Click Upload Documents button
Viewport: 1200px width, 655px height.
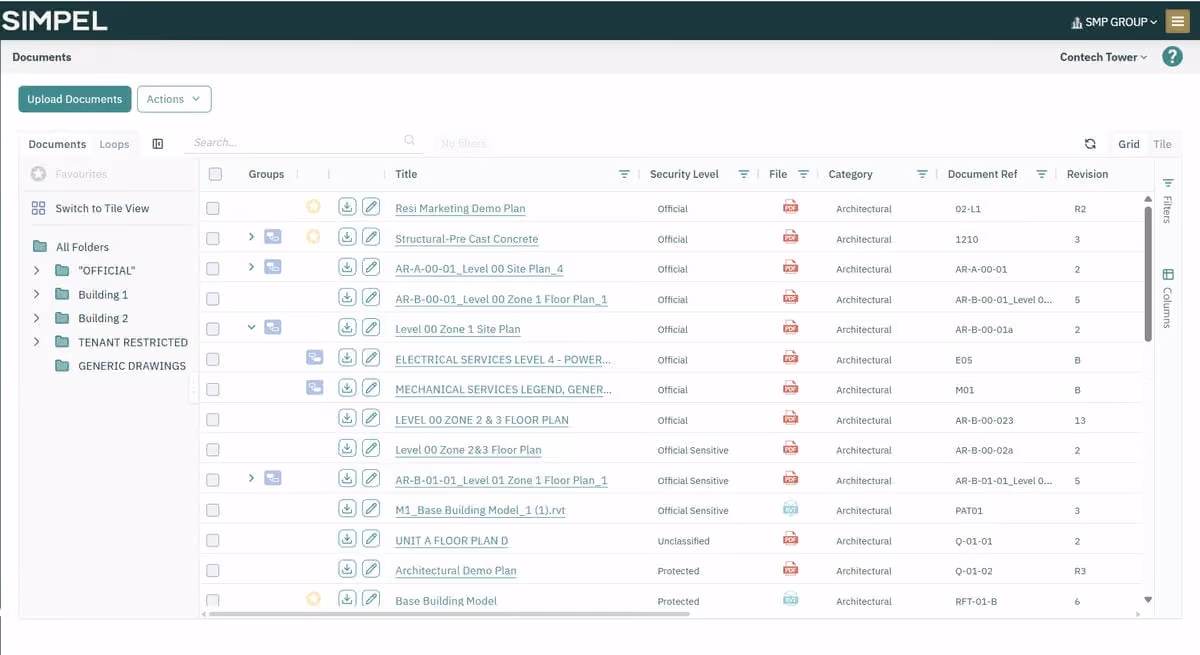(75, 99)
